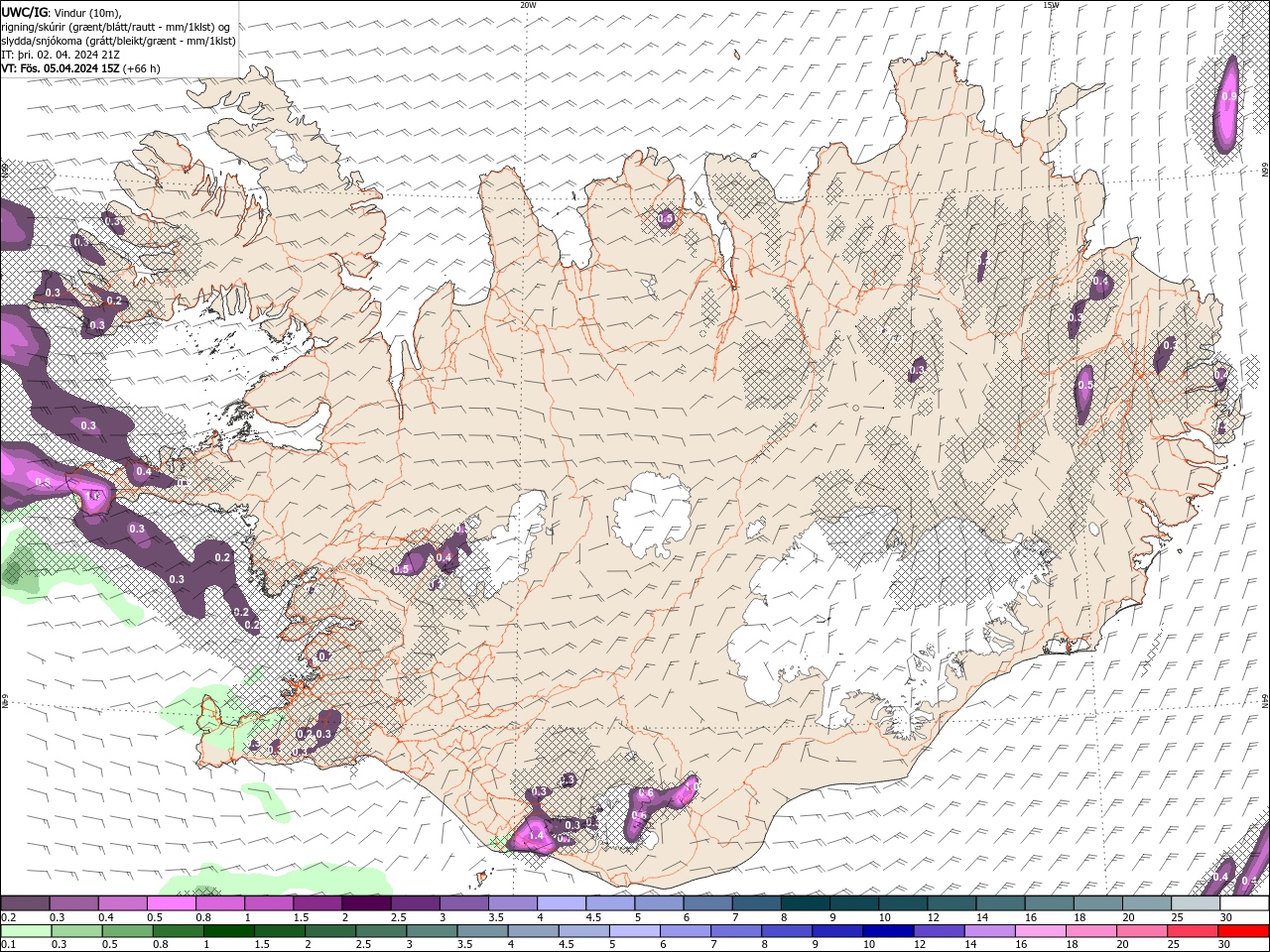Click the "0.1" label in the lower legend row
The width and height of the screenshot is (1270, 952).
coord(7,945)
